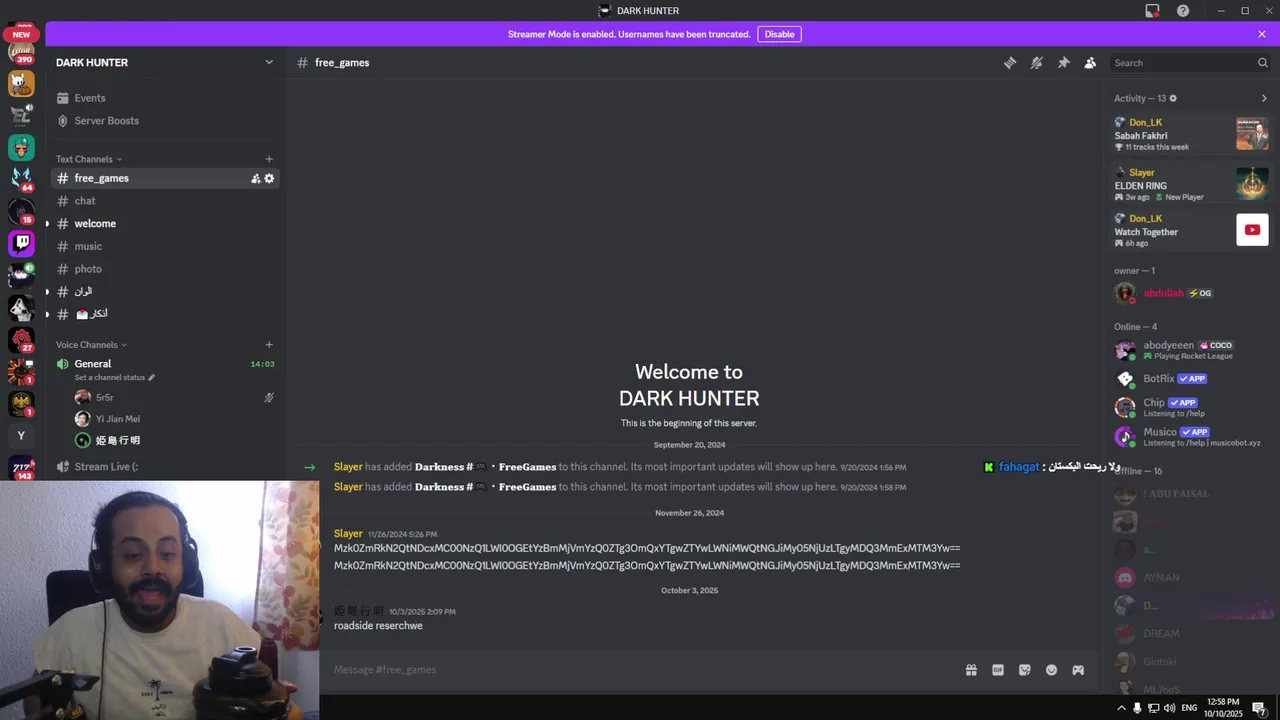Switch to the photo channel
The image size is (1280, 720).
tap(165, 269)
